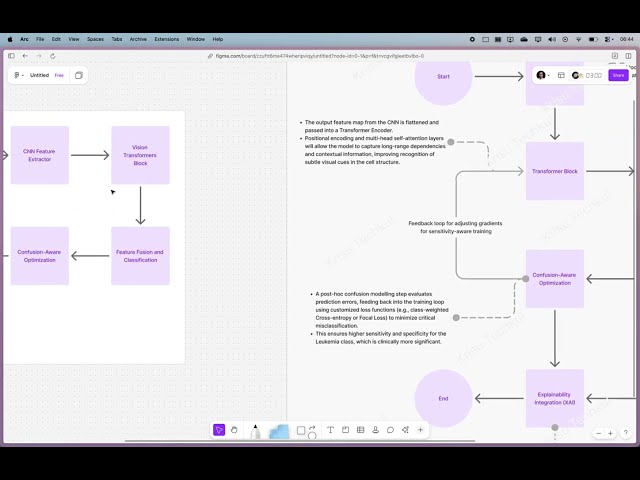
Task: Choose the Shapes and connectors tool
Action: (x=305, y=431)
